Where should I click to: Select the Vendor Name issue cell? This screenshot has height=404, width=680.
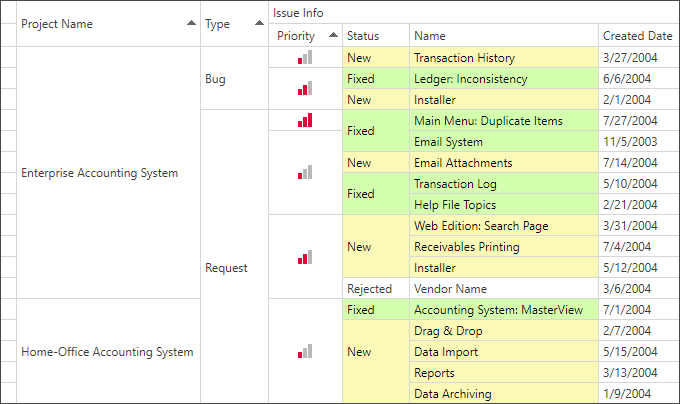tap(450, 289)
